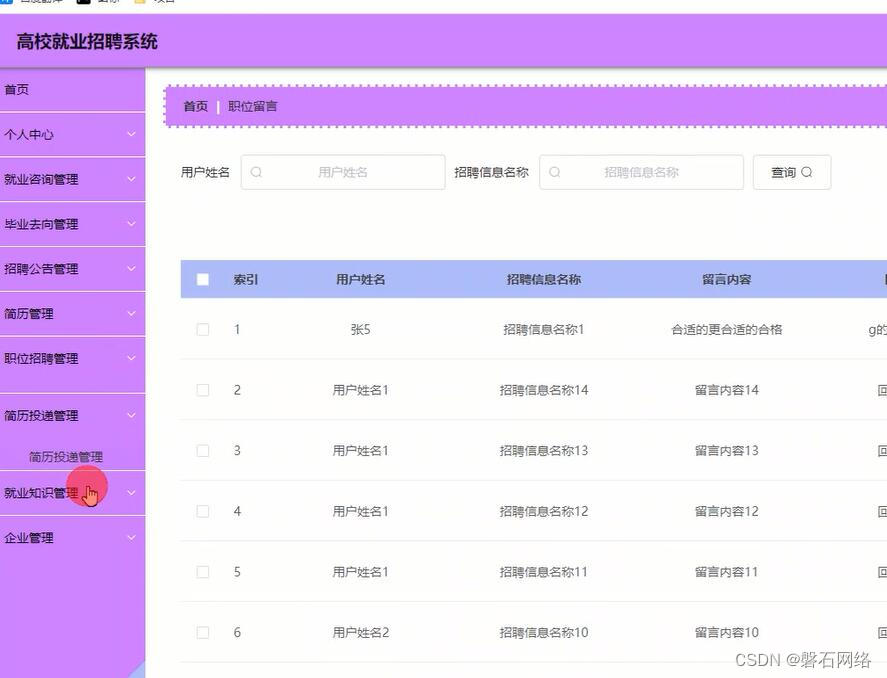The width and height of the screenshot is (887, 678).
Task: Check the checkbox for row 1 with 张5
Action: click(203, 328)
